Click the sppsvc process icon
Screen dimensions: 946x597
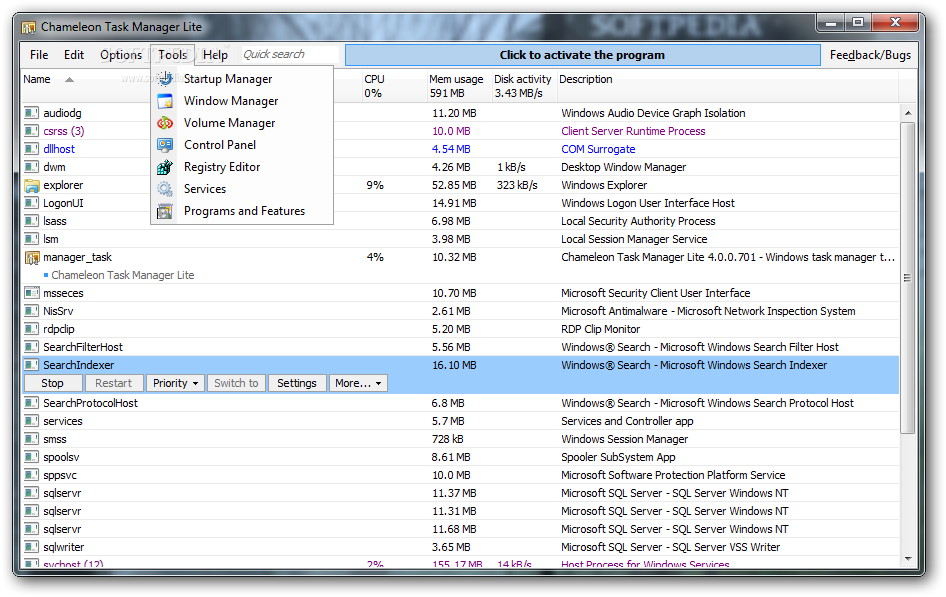click(x=31, y=475)
